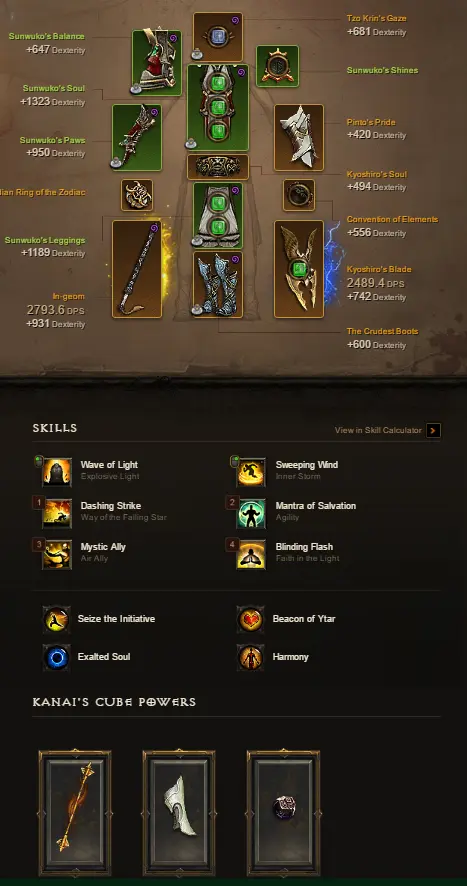
Task: Select Kyoshiro's Blade off-hand item slot
Action: click(x=299, y=269)
